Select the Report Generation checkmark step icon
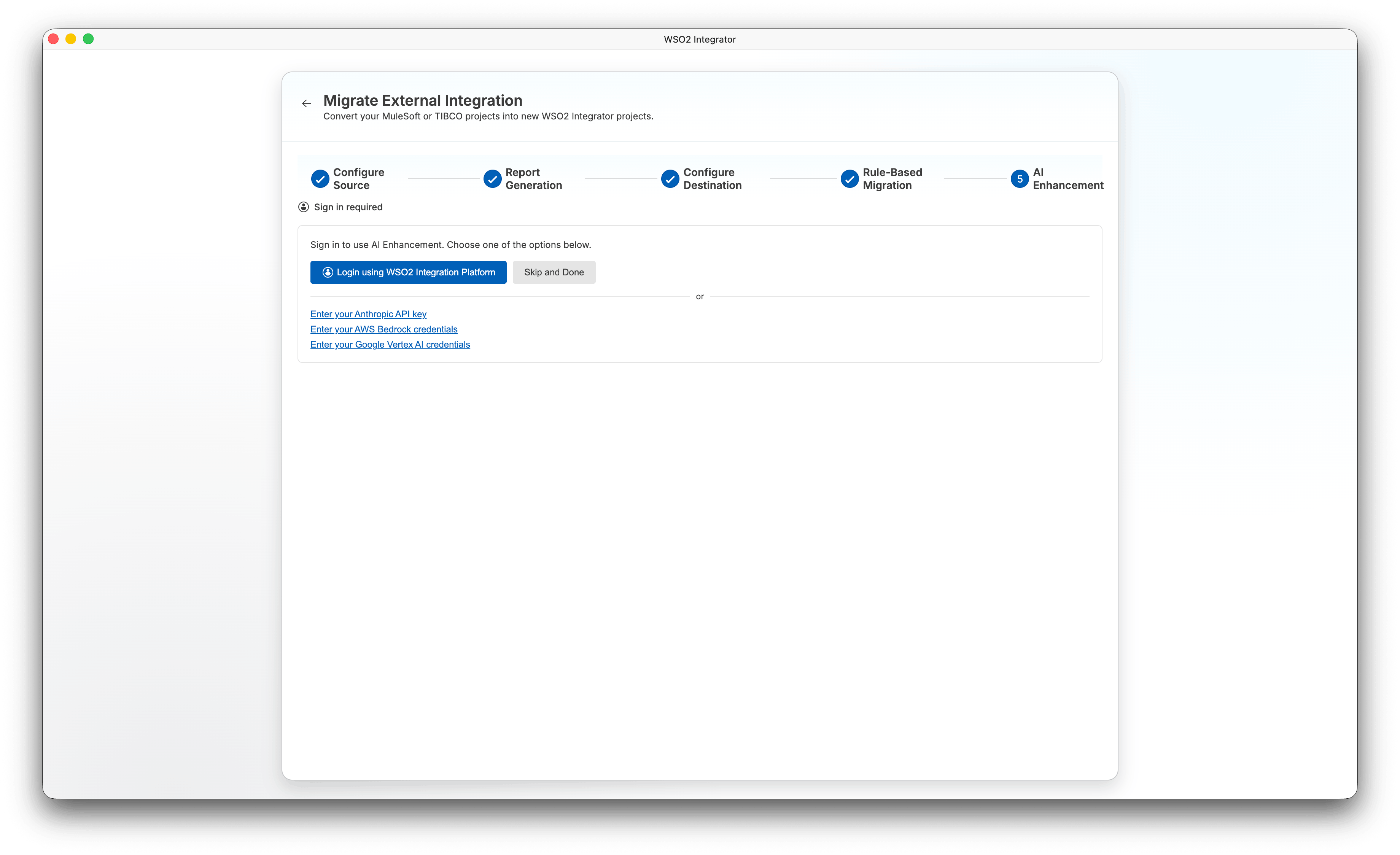Image resolution: width=1400 pixels, height=855 pixels. click(492, 179)
